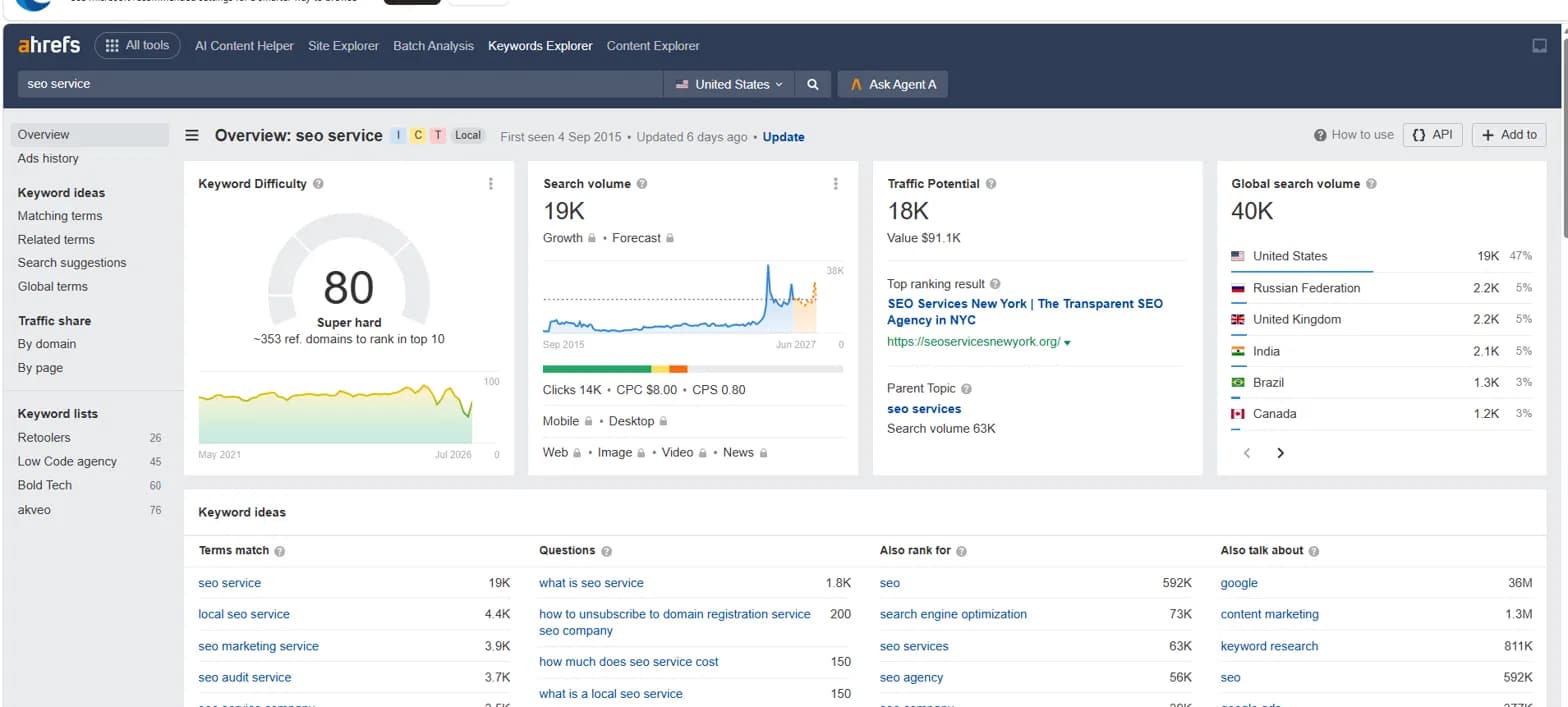Click Traffic Potential help icon
Screen dimensions: 1568x707
[990, 184]
